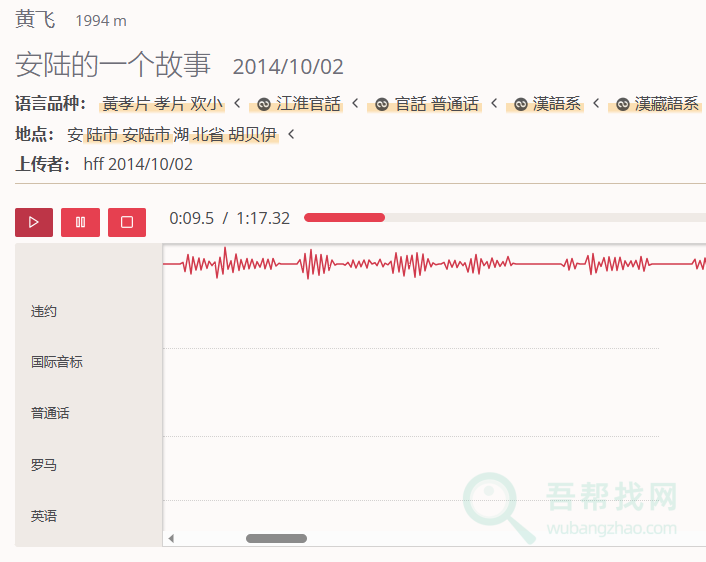The image size is (706, 562).
Task: Select the 普通话 tier row
Action: pos(50,413)
